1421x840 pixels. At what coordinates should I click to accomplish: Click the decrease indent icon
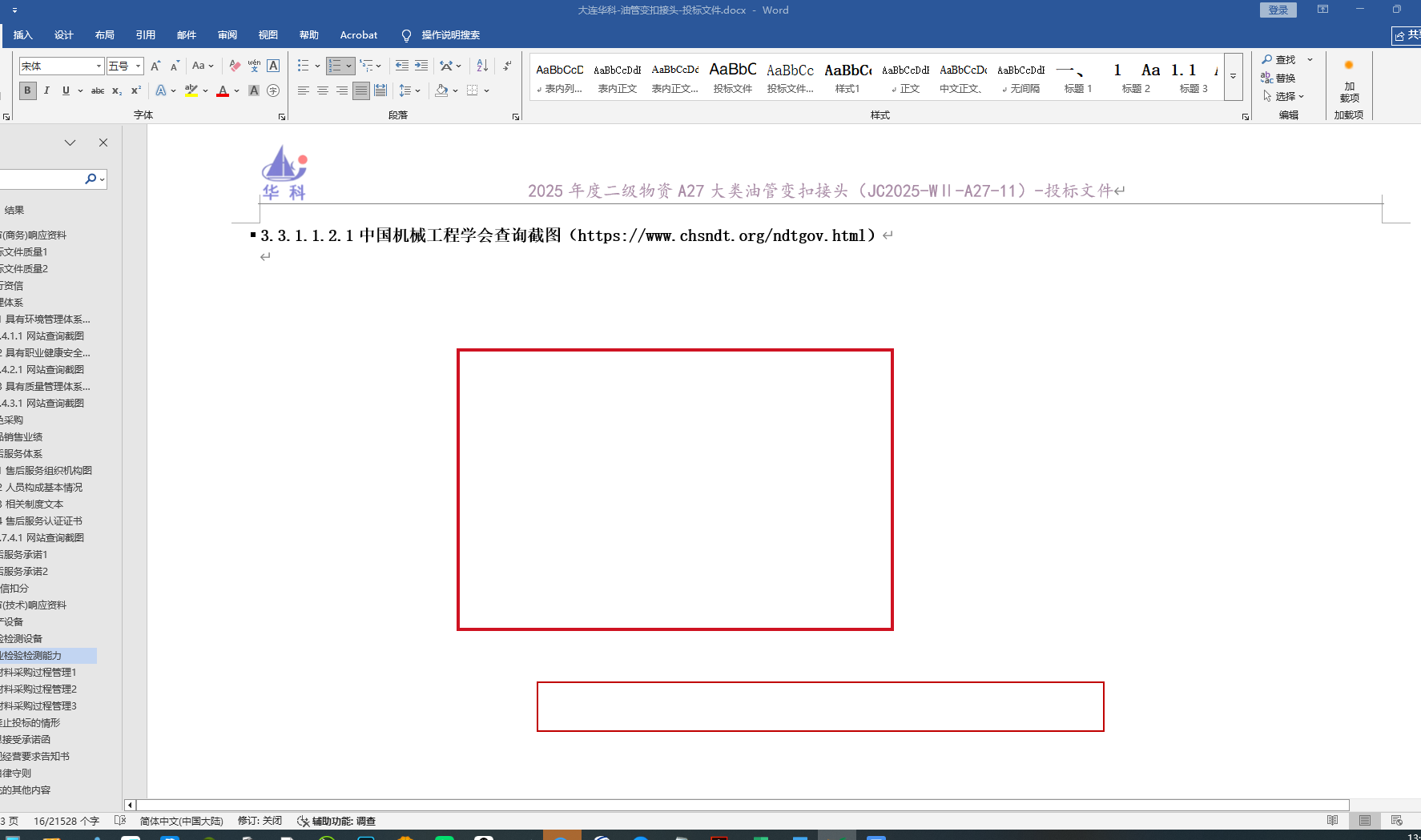click(402, 66)
